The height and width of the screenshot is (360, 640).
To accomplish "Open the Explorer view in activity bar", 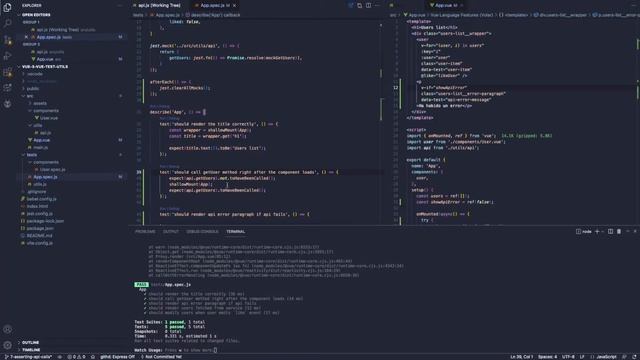I will [x=7, y=7].
